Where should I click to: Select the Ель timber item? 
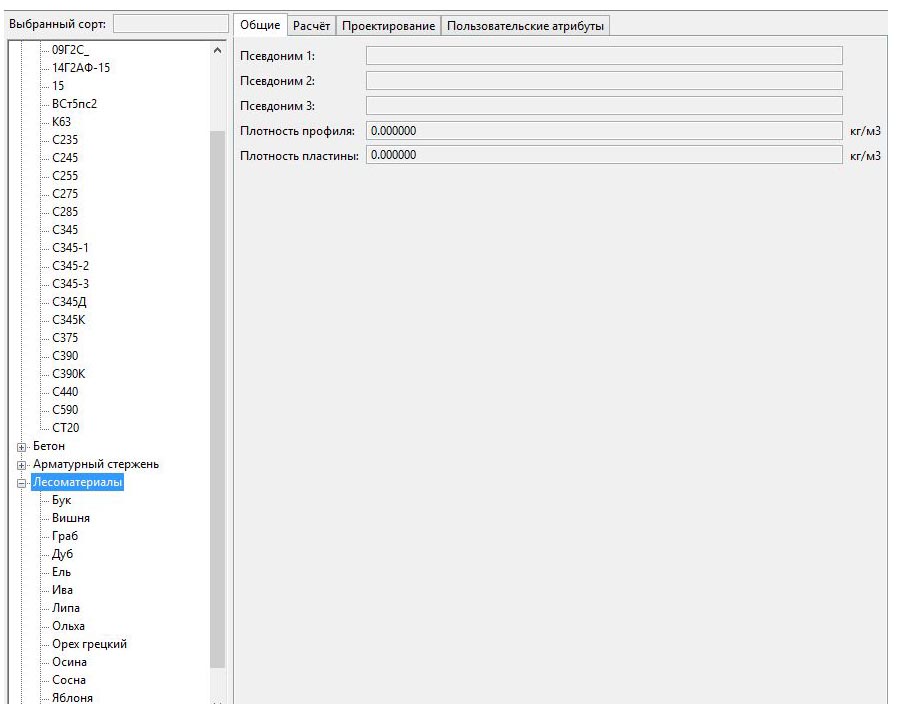pyautogui.click(x=61, y=572)
